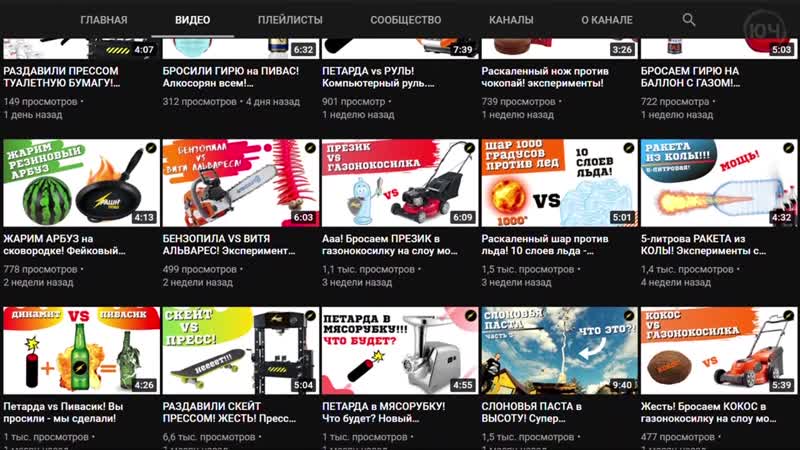Viewport: 800px width, 450px height.
Task: Click the 5:01 duration badge
Action: point(622,217)
